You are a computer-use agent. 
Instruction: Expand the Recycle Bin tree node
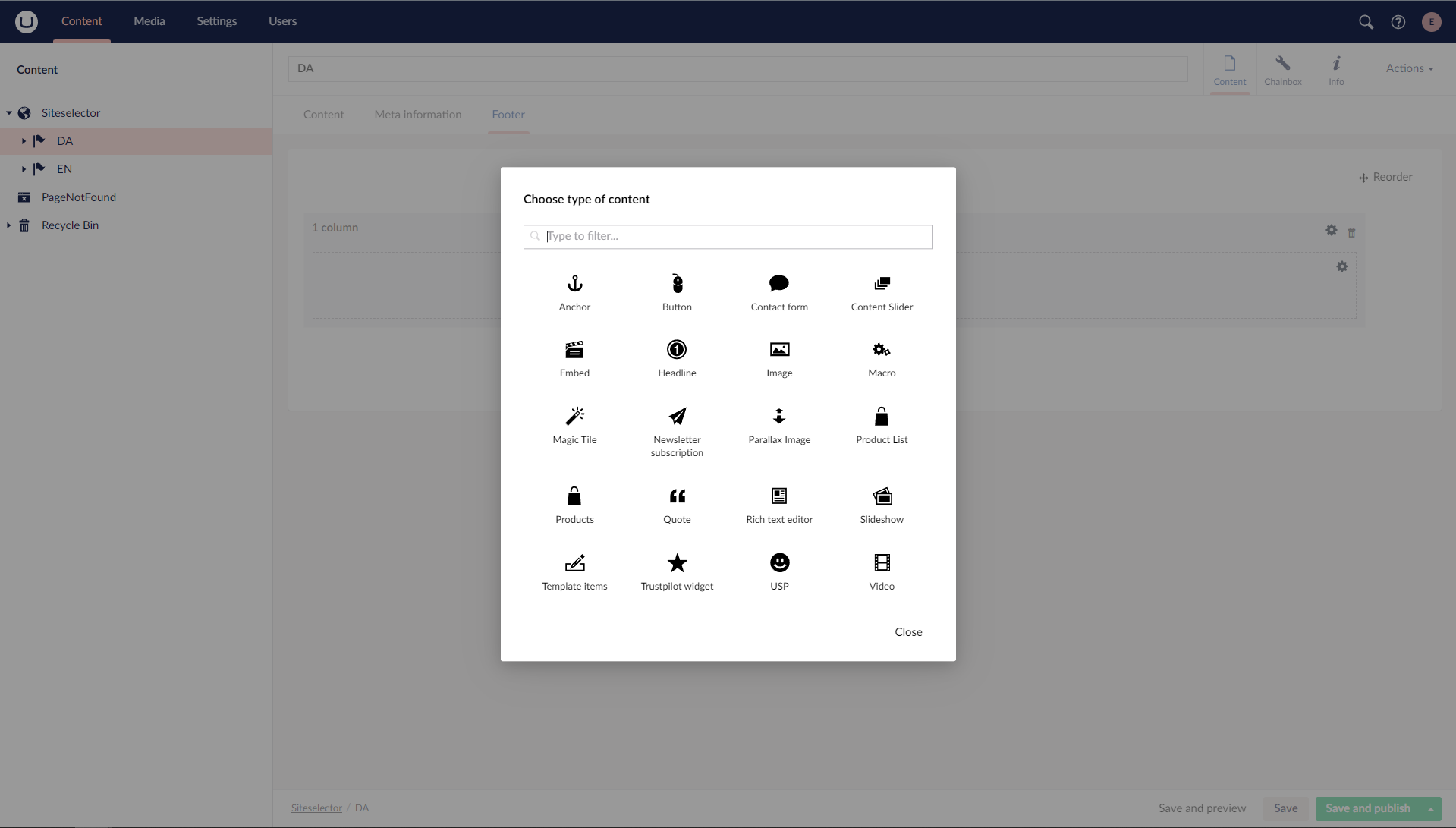click(x=8, y=225)
